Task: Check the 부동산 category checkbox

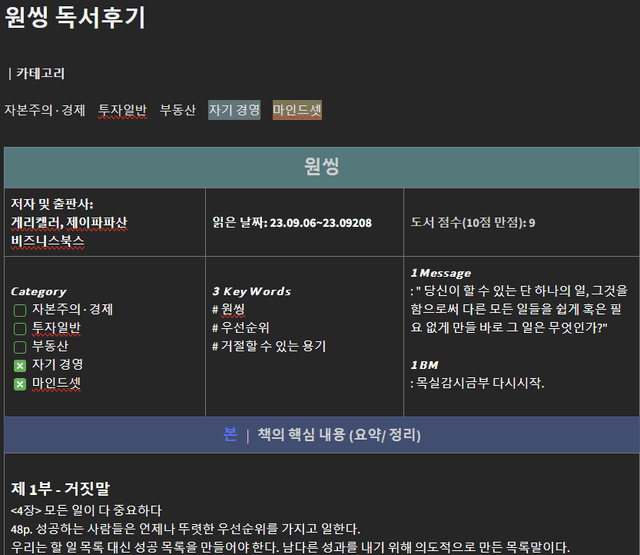Action: [20, 347]
